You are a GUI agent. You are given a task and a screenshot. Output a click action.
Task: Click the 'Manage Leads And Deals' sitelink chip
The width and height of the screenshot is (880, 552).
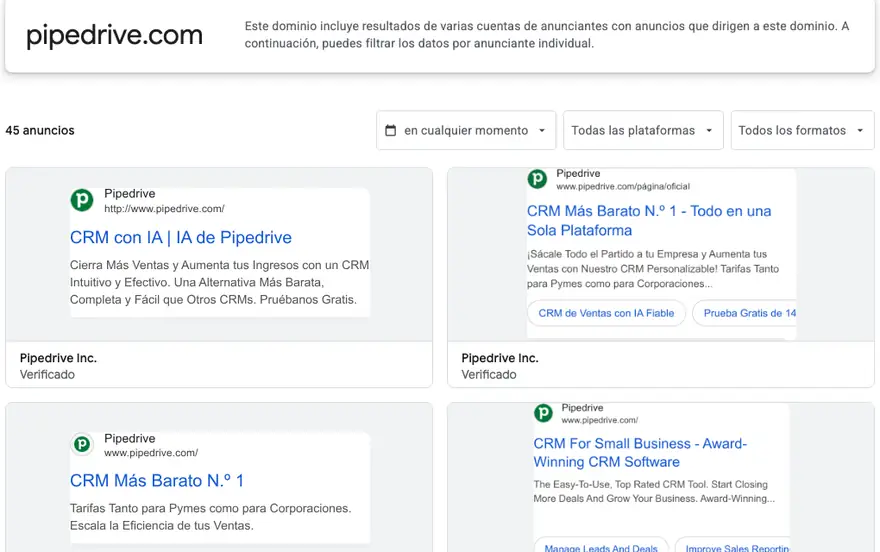pos(601,547)
